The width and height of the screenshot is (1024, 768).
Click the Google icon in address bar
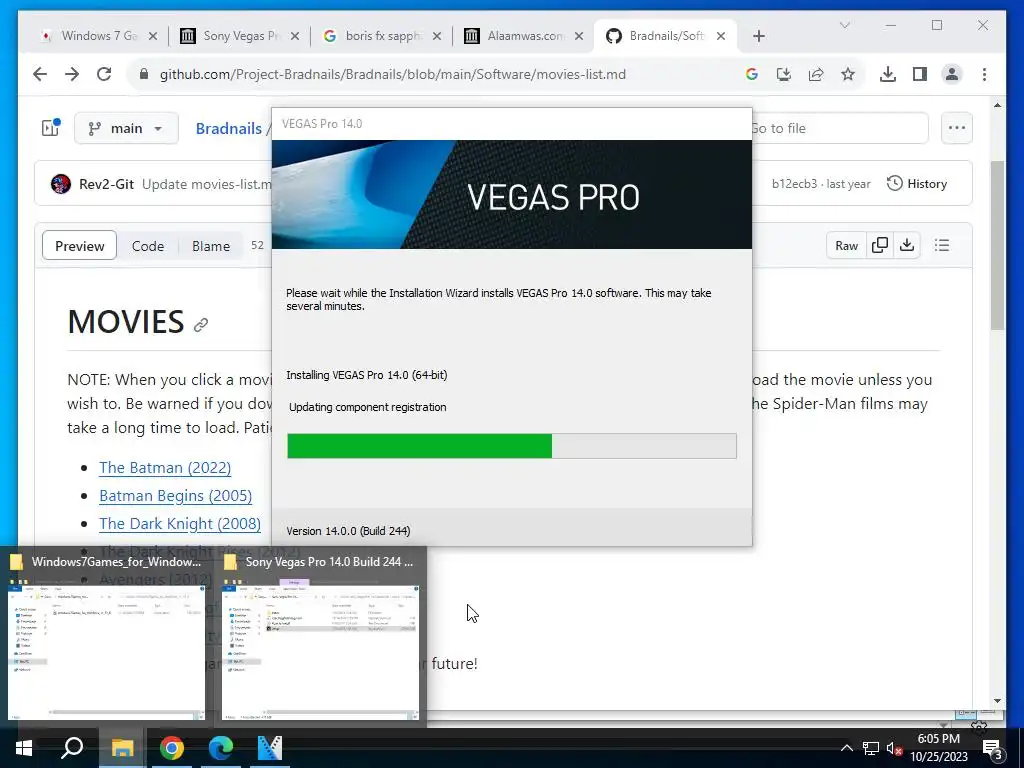[752, 74]
